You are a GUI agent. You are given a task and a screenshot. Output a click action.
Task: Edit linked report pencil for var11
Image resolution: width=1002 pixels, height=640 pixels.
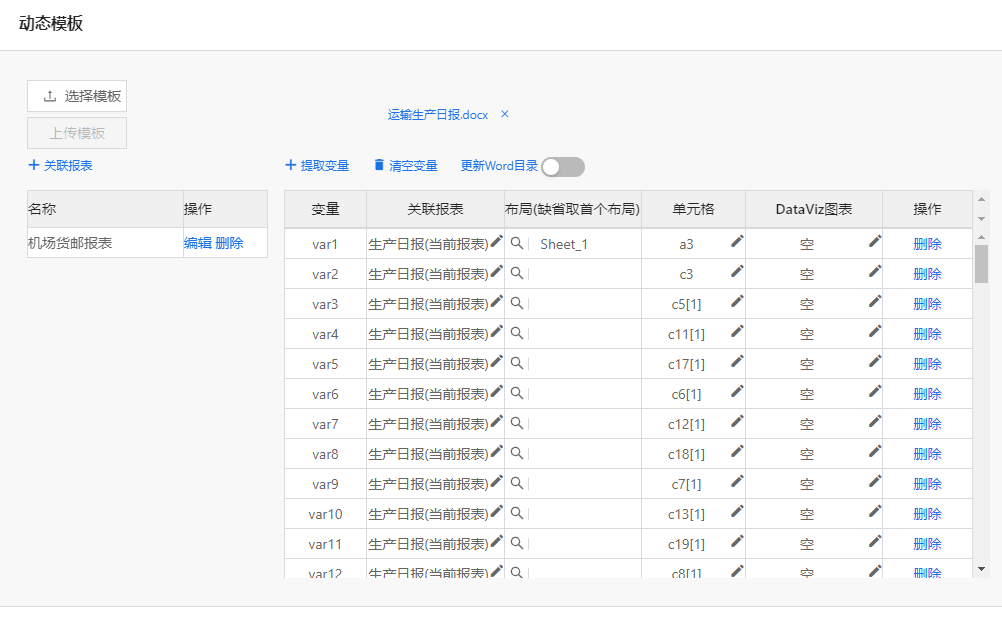point(497,541)
